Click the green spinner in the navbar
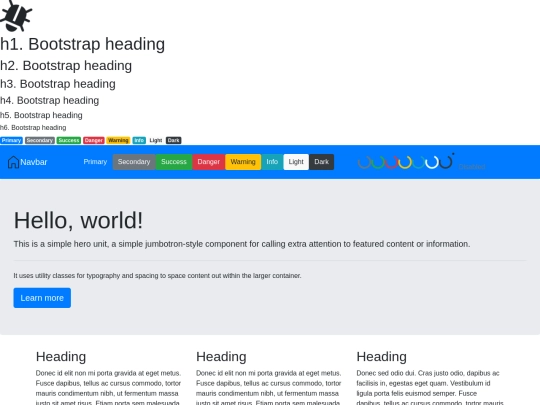Viewport: 540px width, 405px height. 378,162
